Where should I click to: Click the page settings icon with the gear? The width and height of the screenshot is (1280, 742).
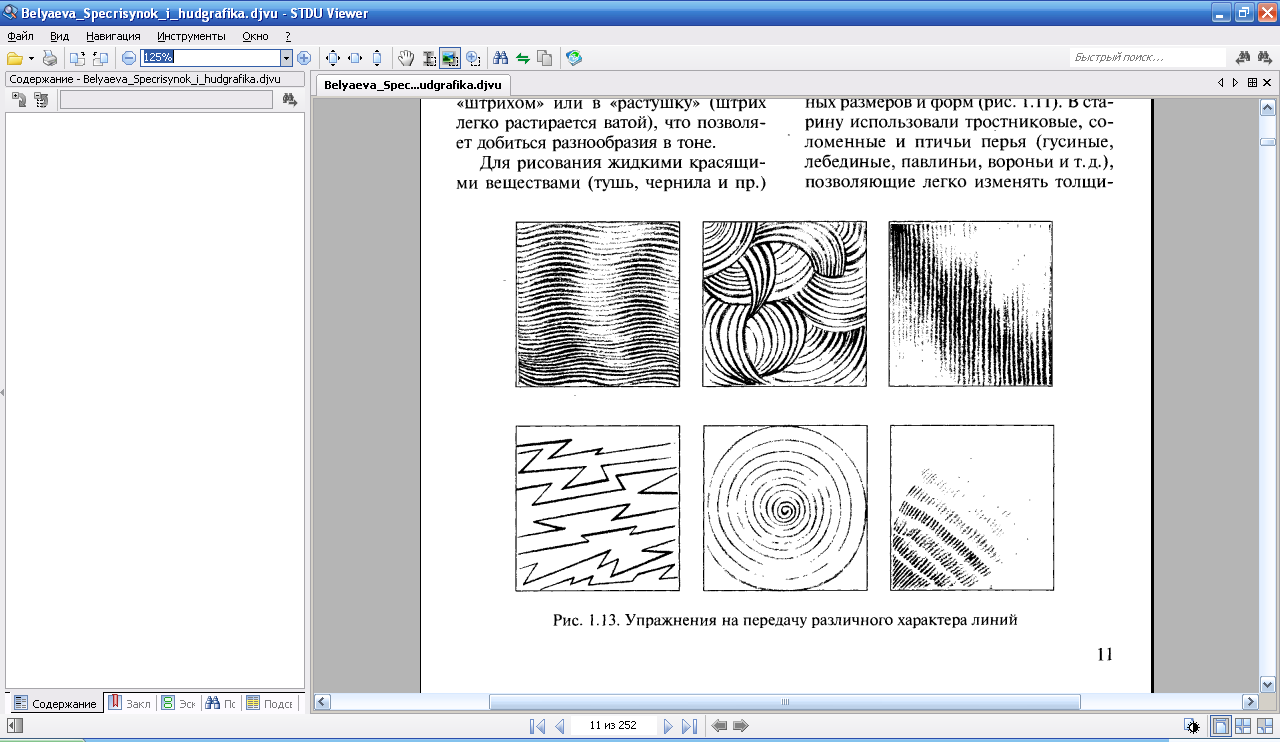[1191, 726]
